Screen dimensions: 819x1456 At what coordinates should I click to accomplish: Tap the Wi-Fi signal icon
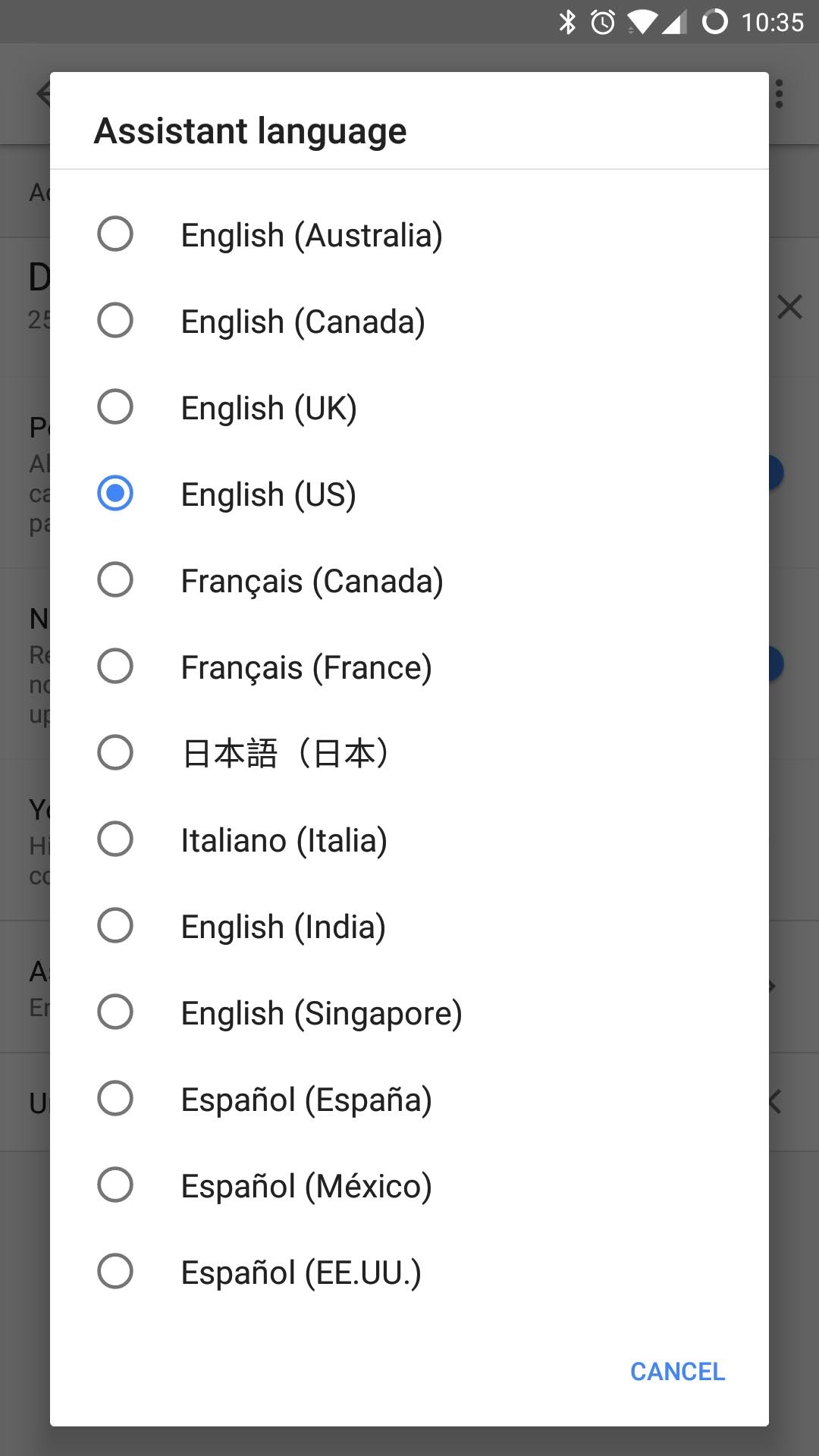coord(642,22)
